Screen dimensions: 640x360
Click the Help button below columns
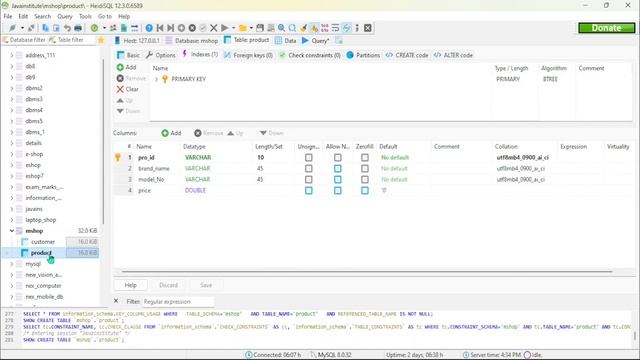point(131,285)
